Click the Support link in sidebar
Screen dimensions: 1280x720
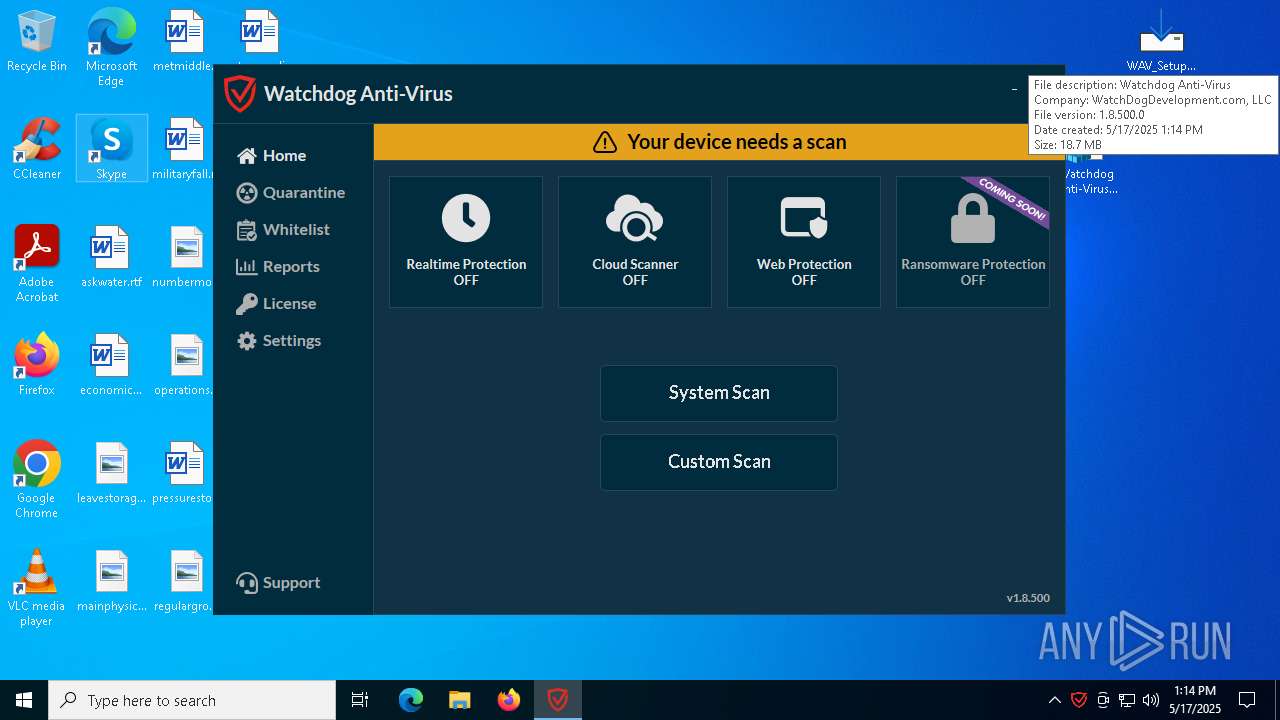click(278, 582)
